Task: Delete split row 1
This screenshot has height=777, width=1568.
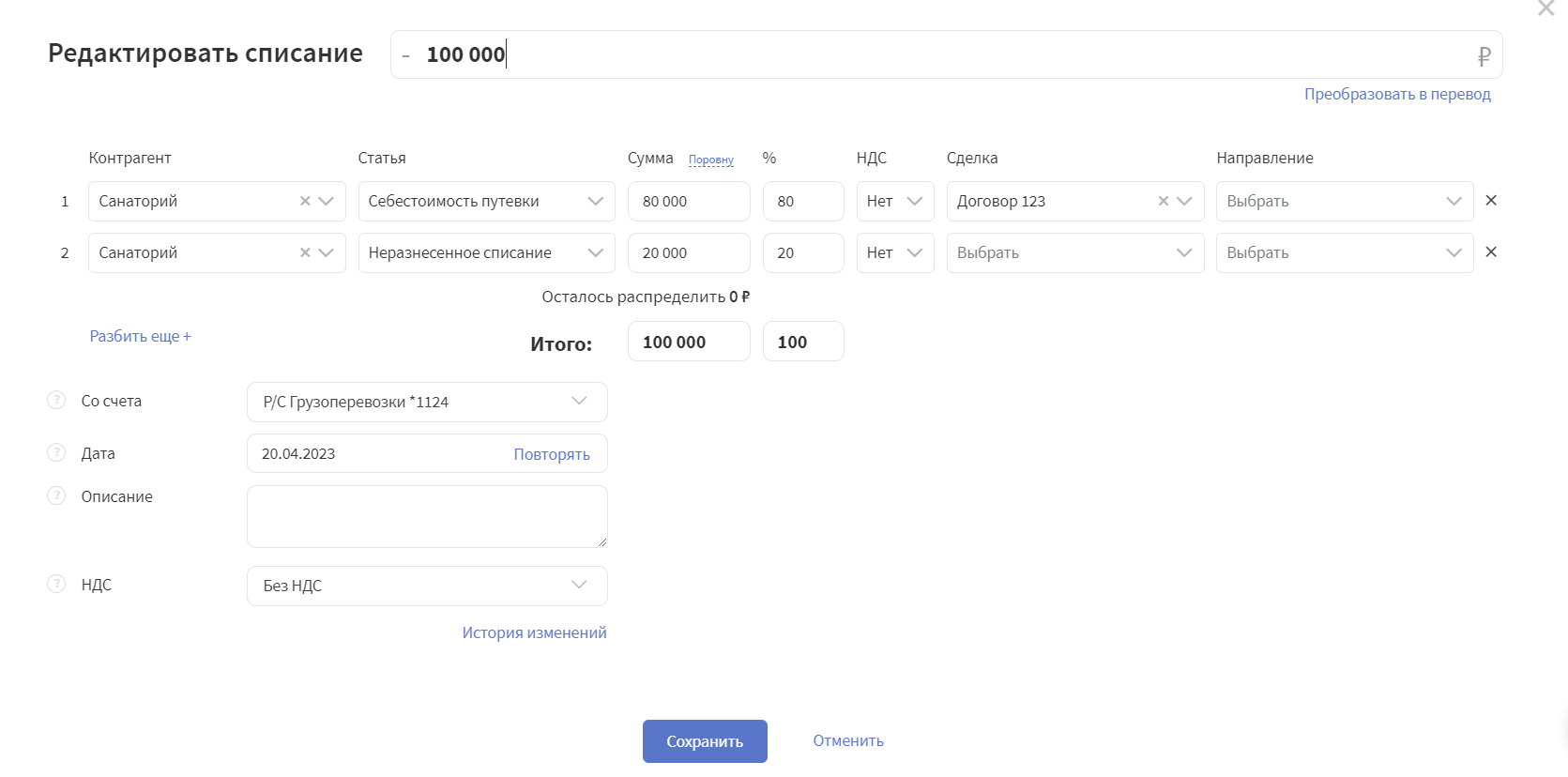Action: click(x=1491, y=200)
